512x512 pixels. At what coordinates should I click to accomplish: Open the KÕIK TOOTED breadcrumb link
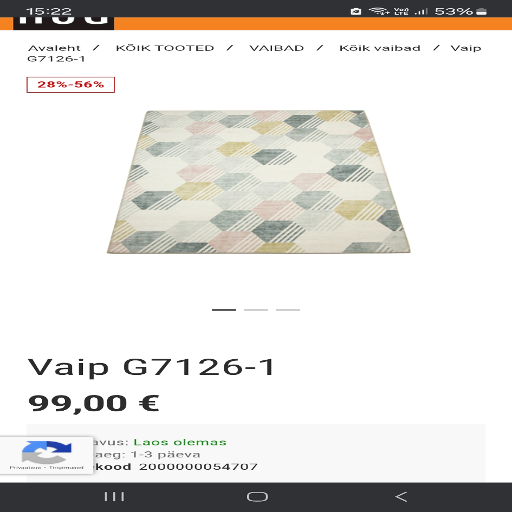pyautogui.click(x=165, y=48)
